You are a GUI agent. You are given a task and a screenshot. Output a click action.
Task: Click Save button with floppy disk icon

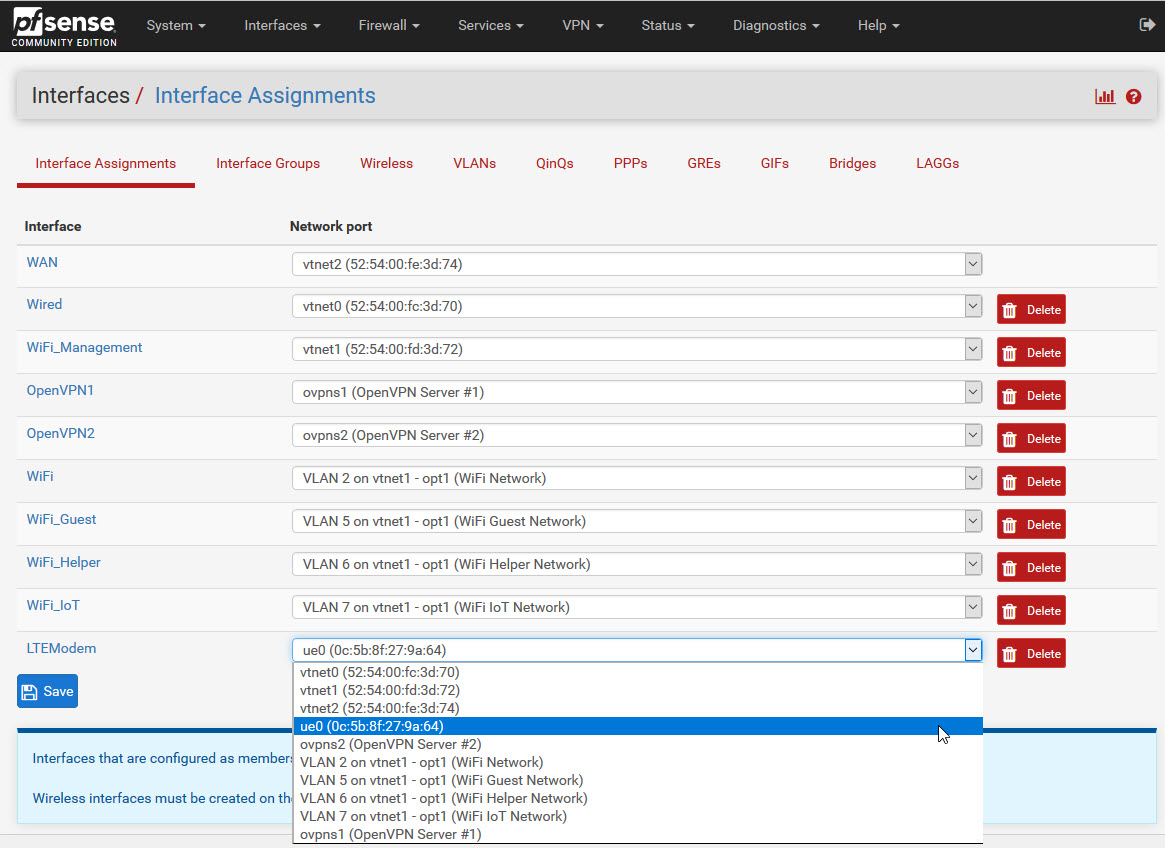(x=47, y=691)
